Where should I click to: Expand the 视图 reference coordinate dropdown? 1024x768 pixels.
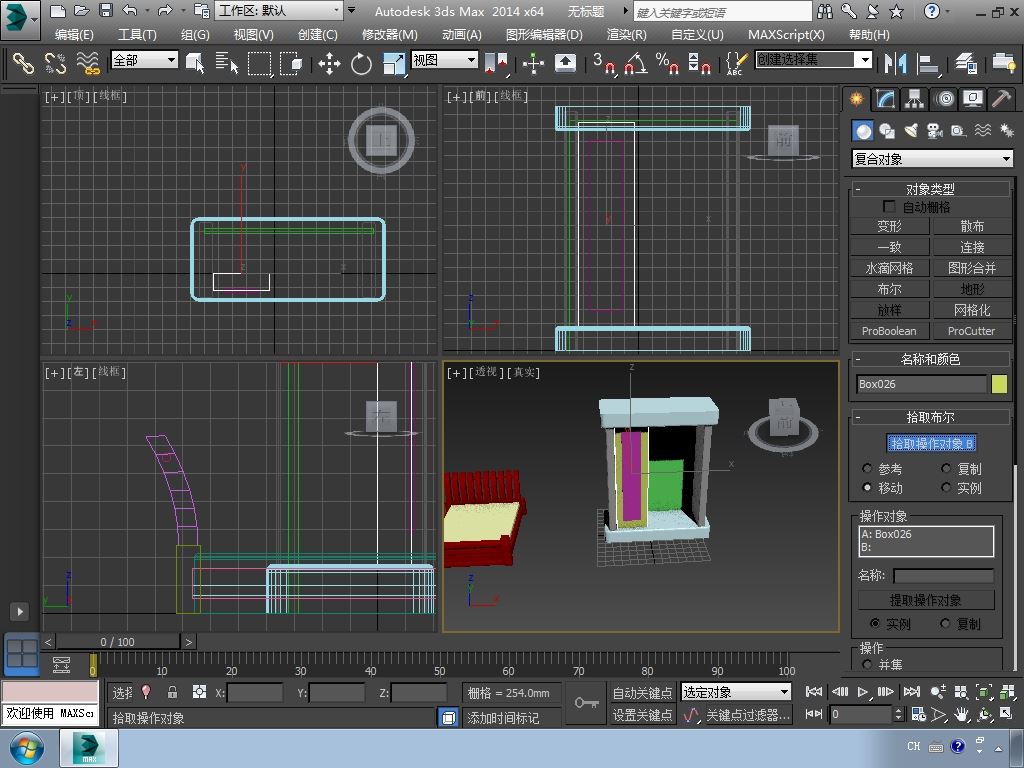click(x=444, y=60)
